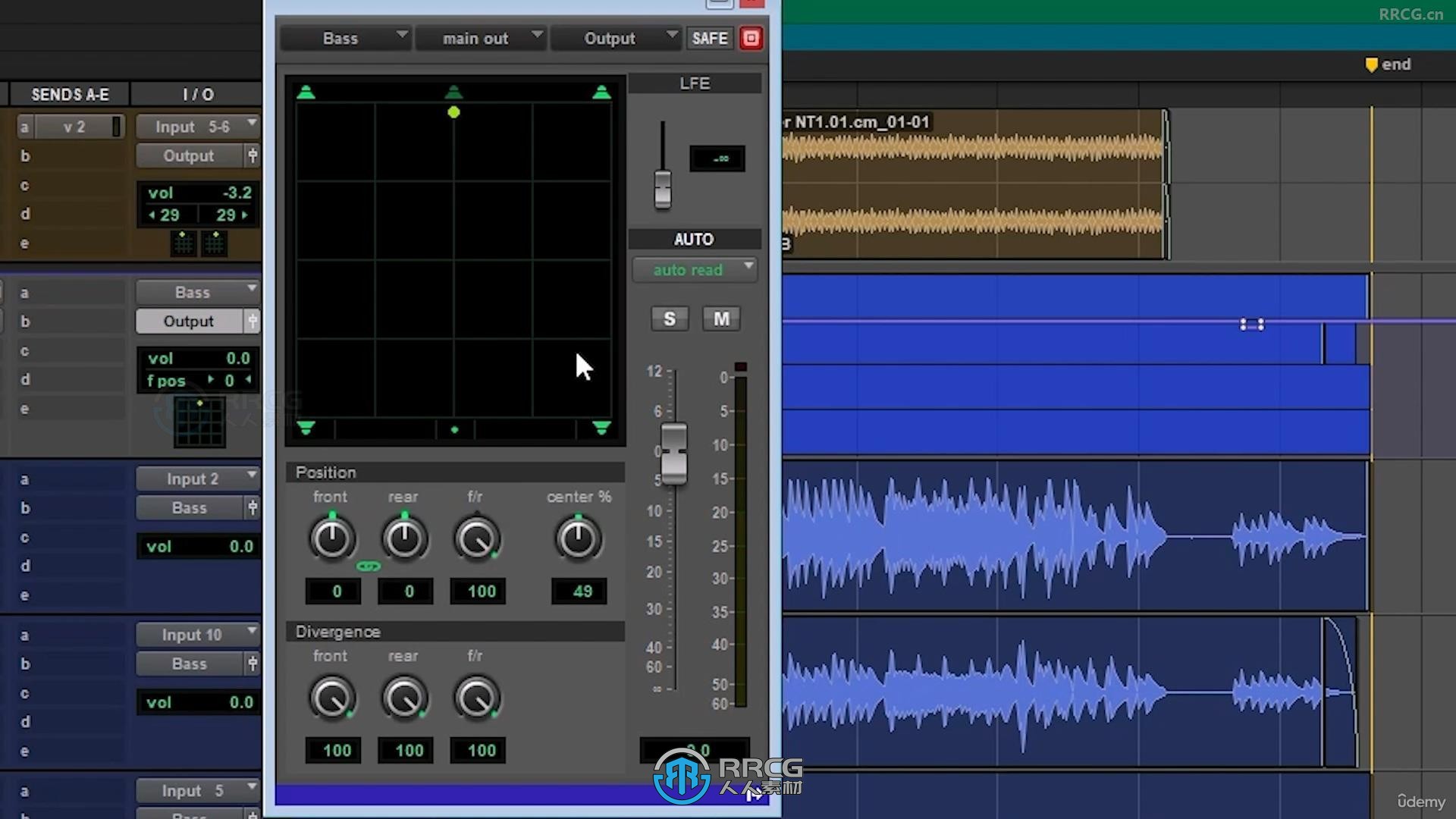This screenshot has width=1456, height=819.
Task: Solo the track with the S button
Action: click(x=670, y=318)
